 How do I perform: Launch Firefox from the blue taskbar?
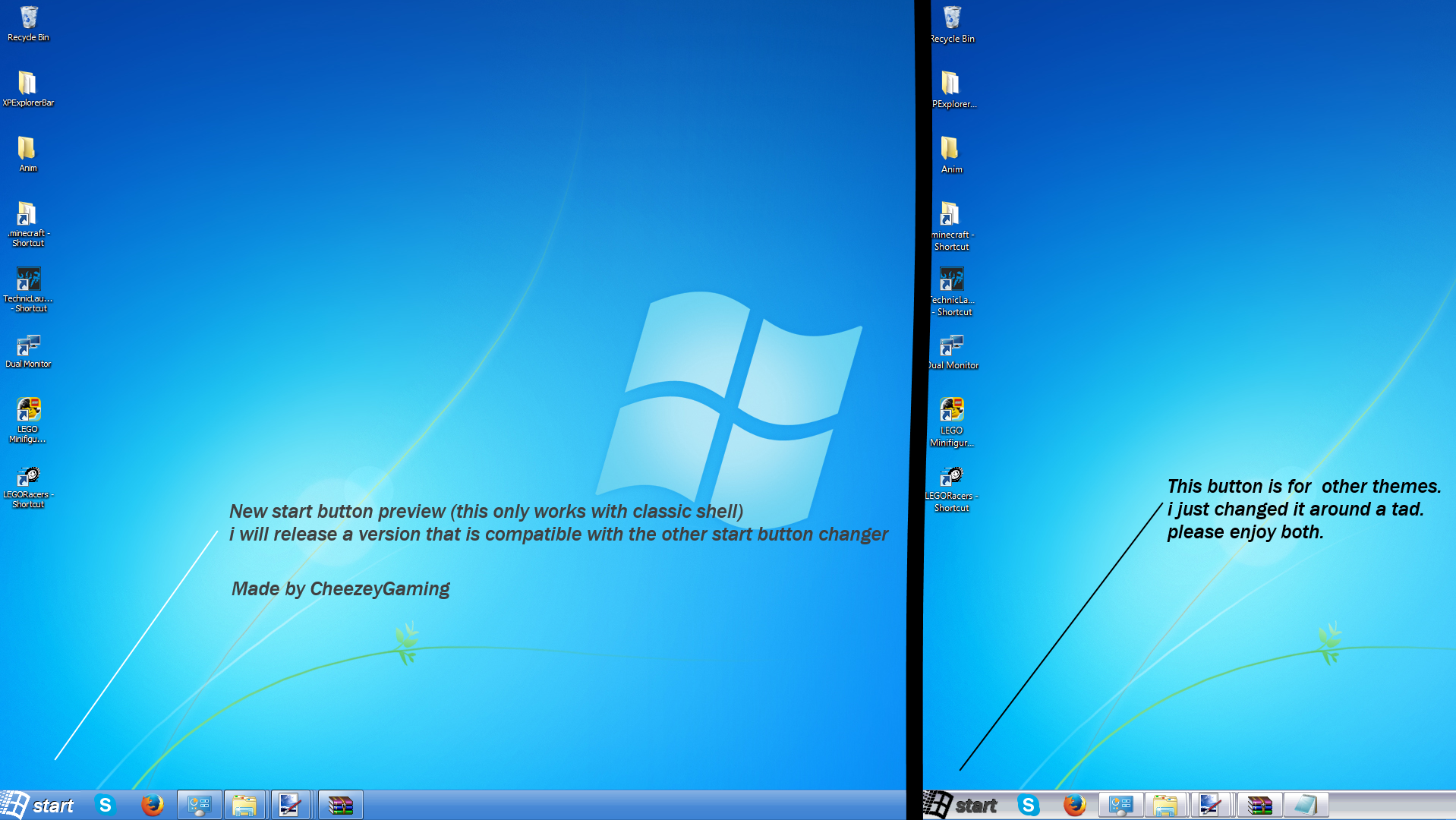153,805
